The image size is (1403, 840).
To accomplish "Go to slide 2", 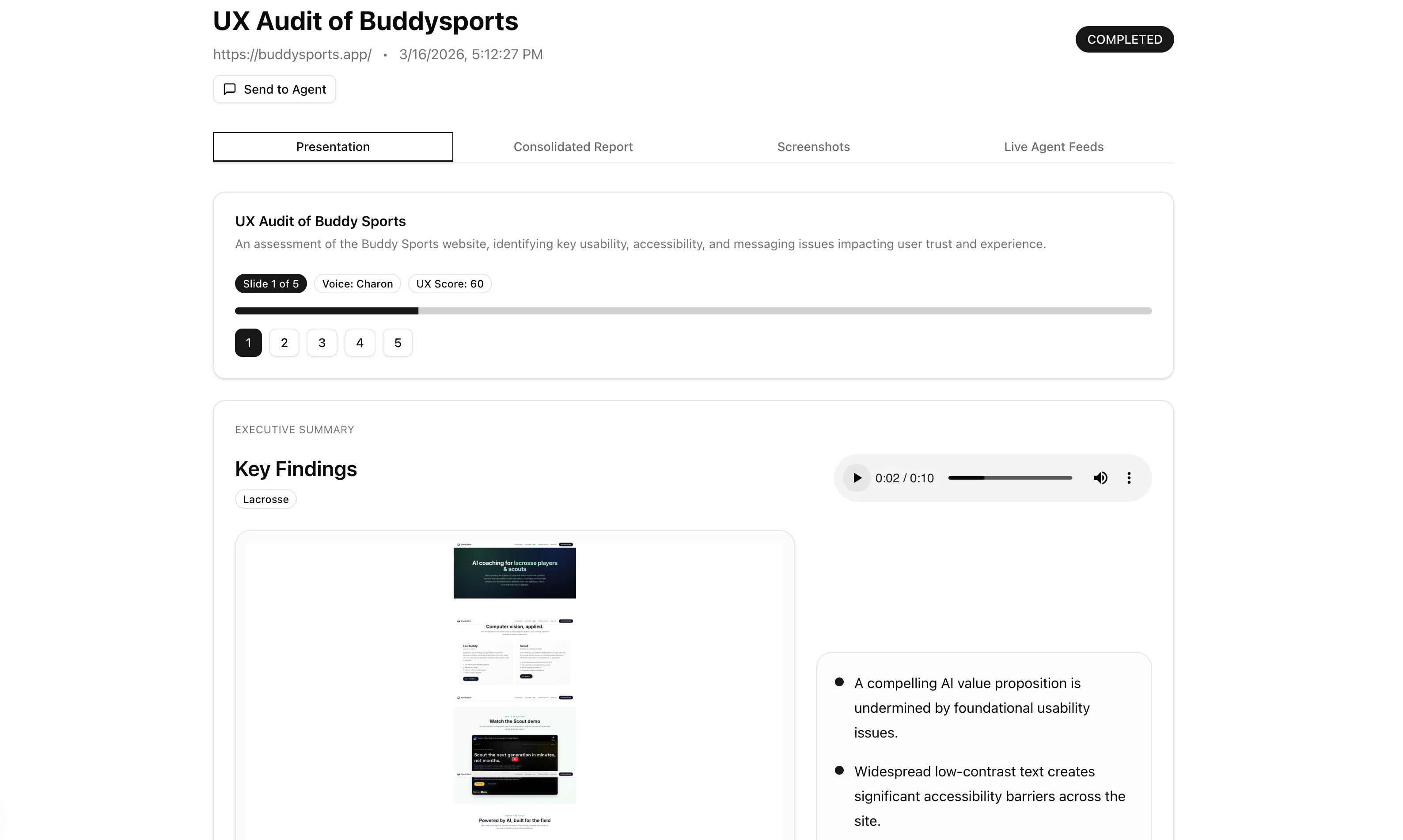I will [284, 342].
